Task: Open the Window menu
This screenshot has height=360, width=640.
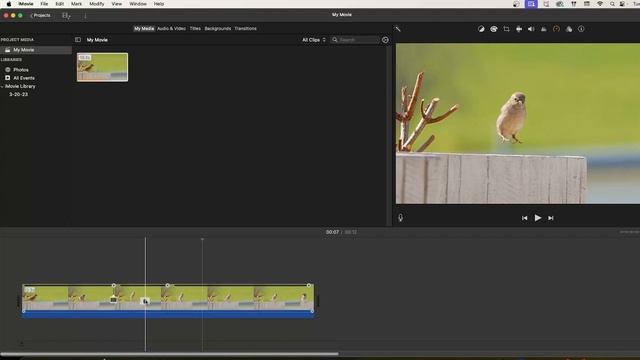Action: tap(138, 4)
